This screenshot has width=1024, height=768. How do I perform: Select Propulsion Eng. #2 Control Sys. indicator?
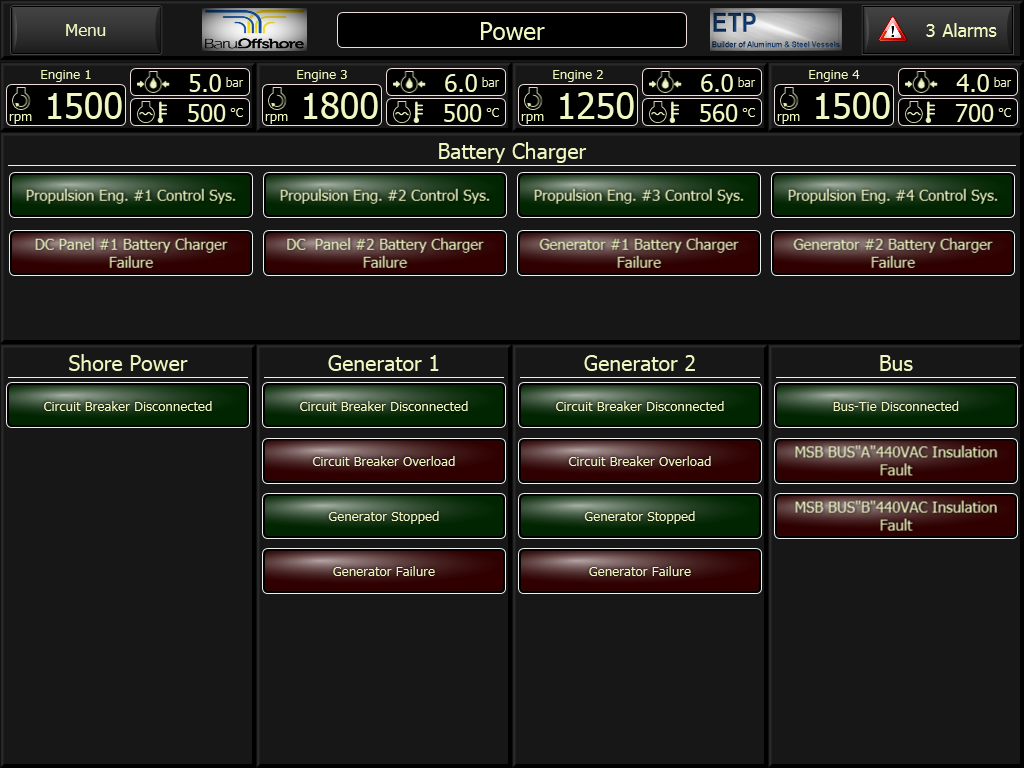pyautogui.click(x=385, y=195)
